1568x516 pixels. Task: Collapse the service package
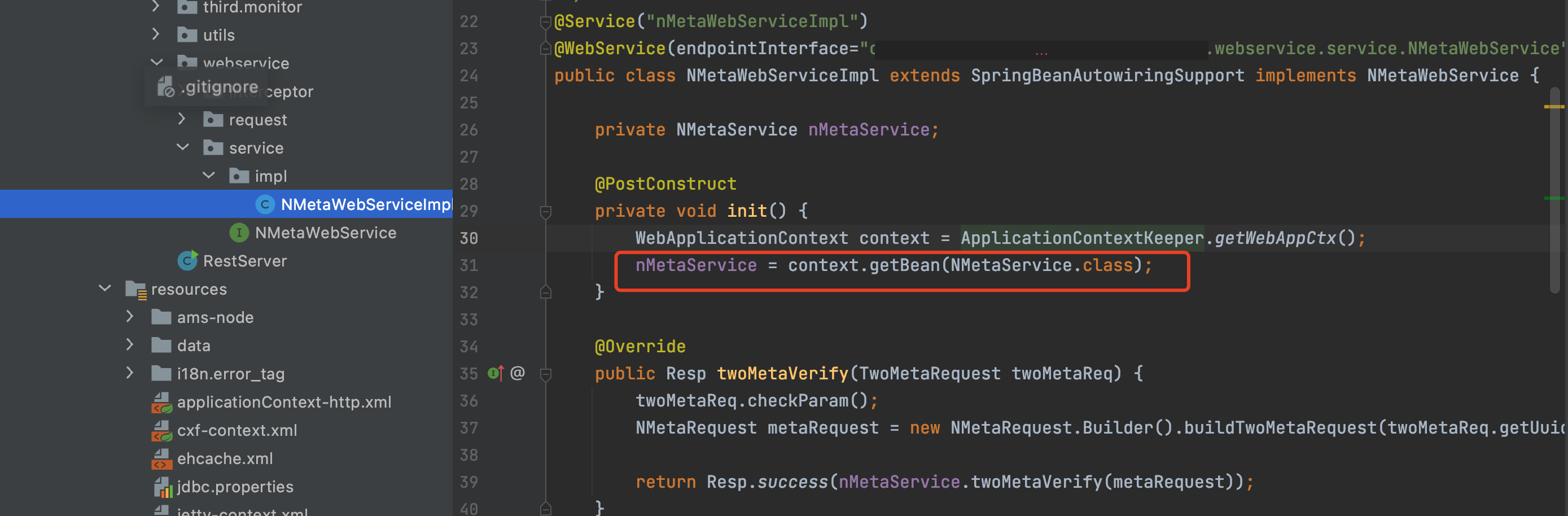pos(183,147)
